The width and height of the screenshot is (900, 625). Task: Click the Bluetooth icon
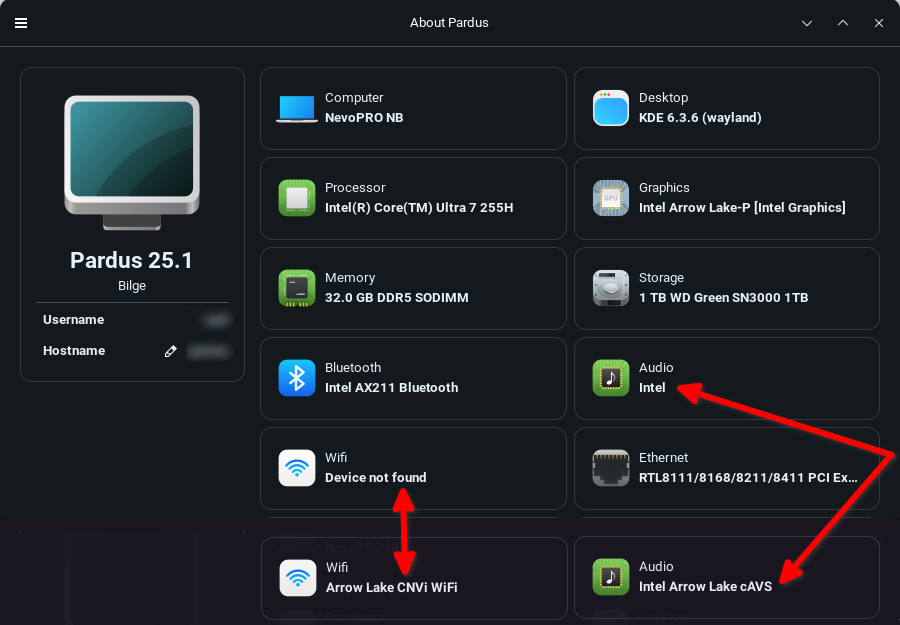click(297, 378)
